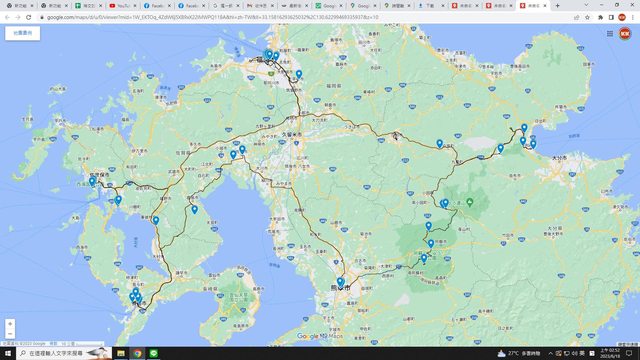
Task: Reload the page
Action: [29, 17]
